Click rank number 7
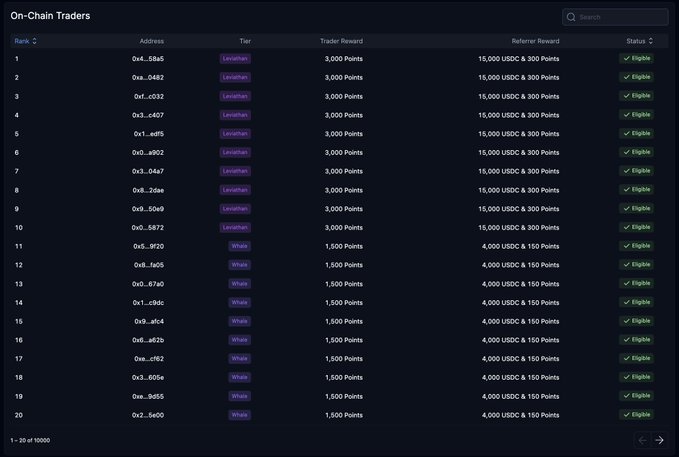Viewport: 679px width, 457px height. click(16, 171)
